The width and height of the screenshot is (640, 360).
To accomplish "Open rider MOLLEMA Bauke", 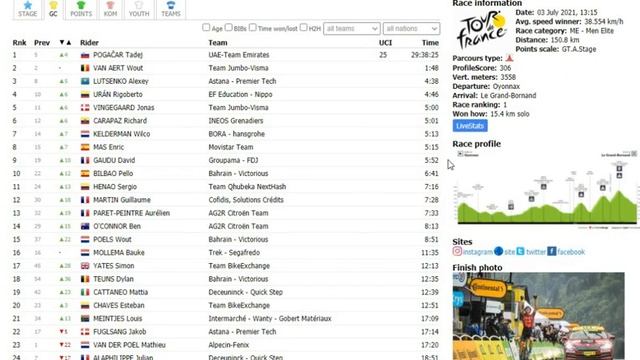I will (119, 253).
